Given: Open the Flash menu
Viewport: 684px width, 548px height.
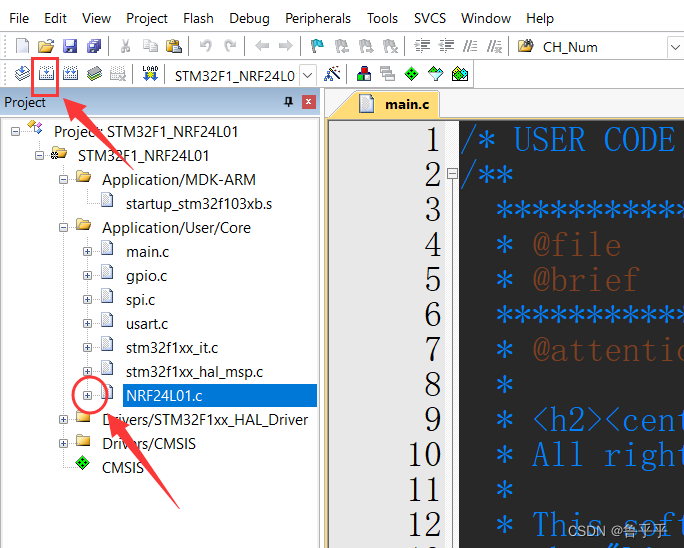Looking at the screenshot, I should point(198,18).
